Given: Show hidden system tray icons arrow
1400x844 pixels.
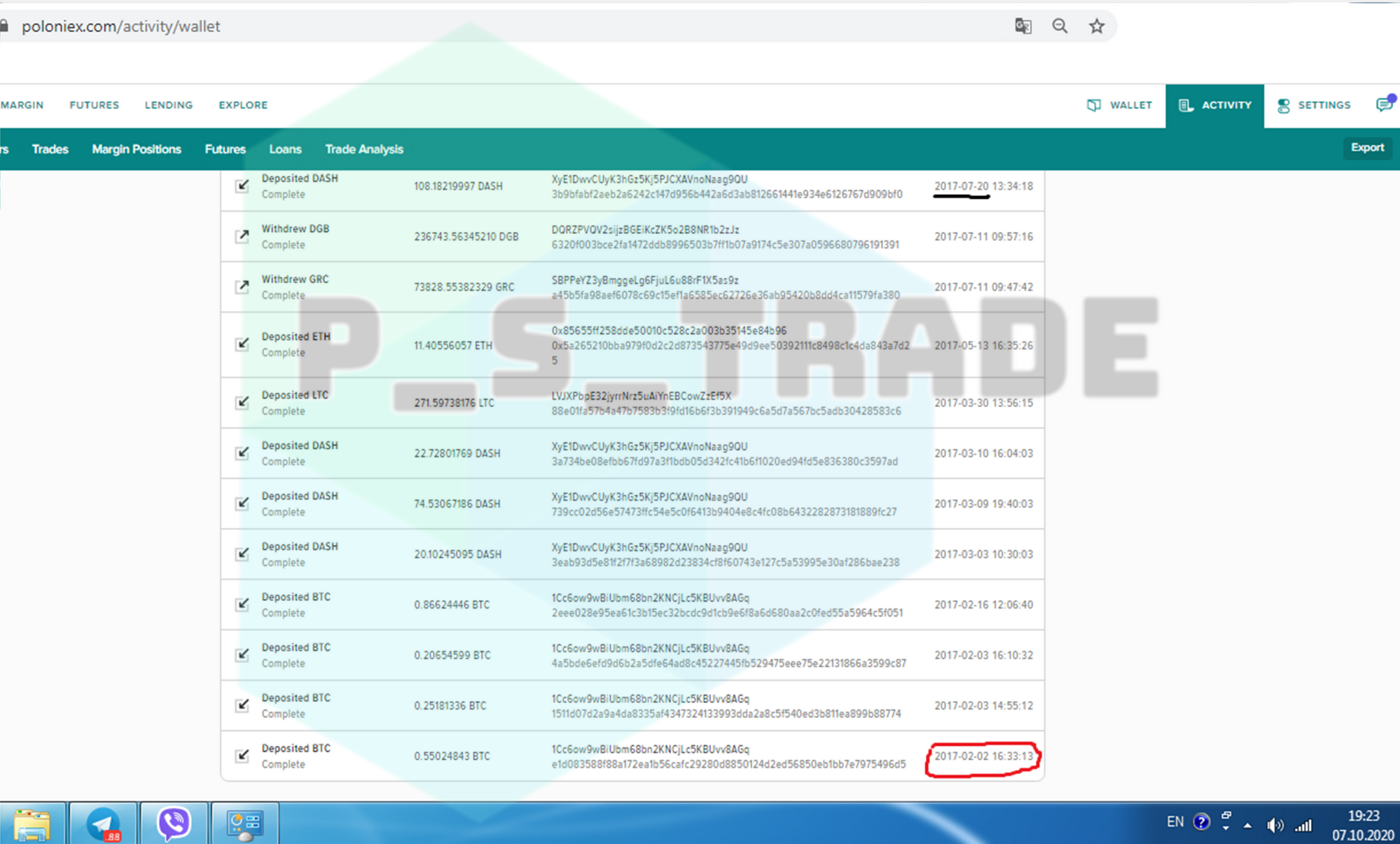Looking at the screenshot, I should [1247, 825].
